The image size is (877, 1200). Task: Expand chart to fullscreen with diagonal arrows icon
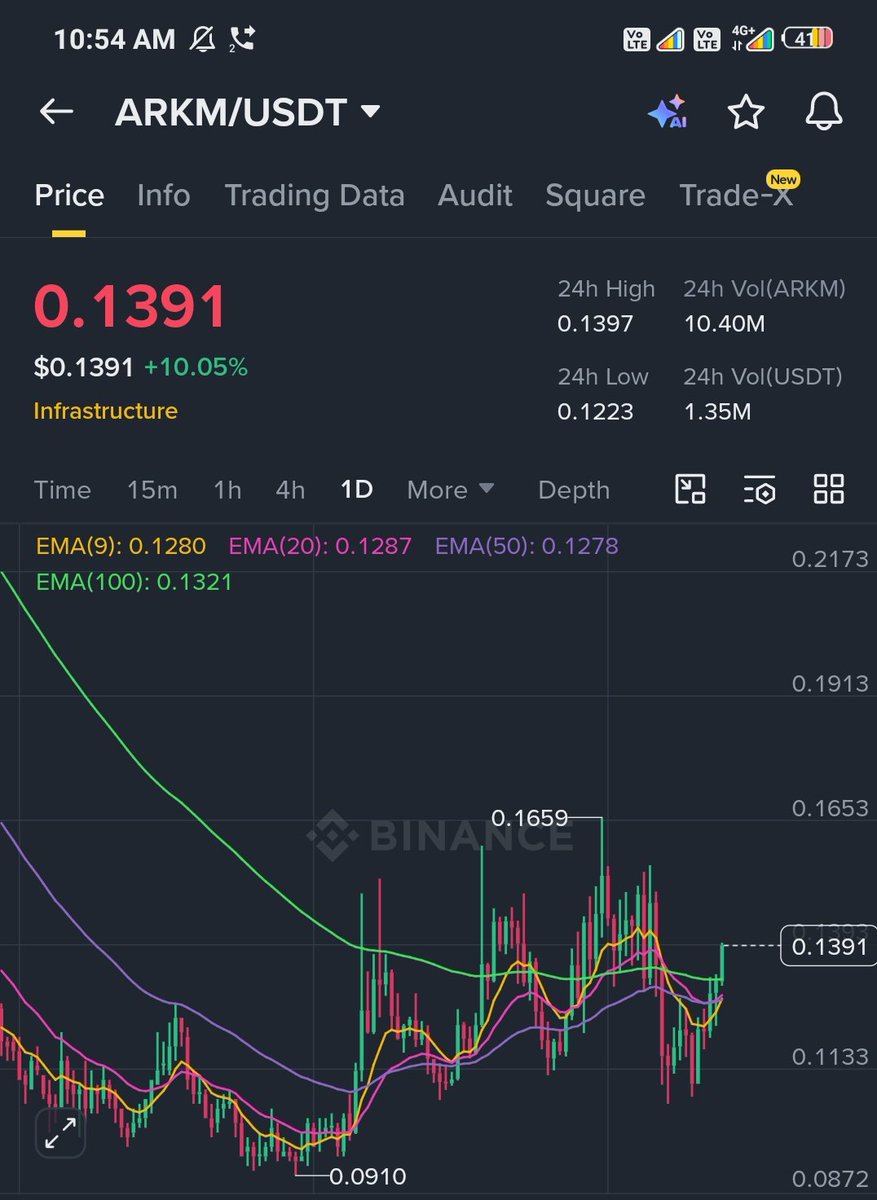click(x=61, y=1133)
